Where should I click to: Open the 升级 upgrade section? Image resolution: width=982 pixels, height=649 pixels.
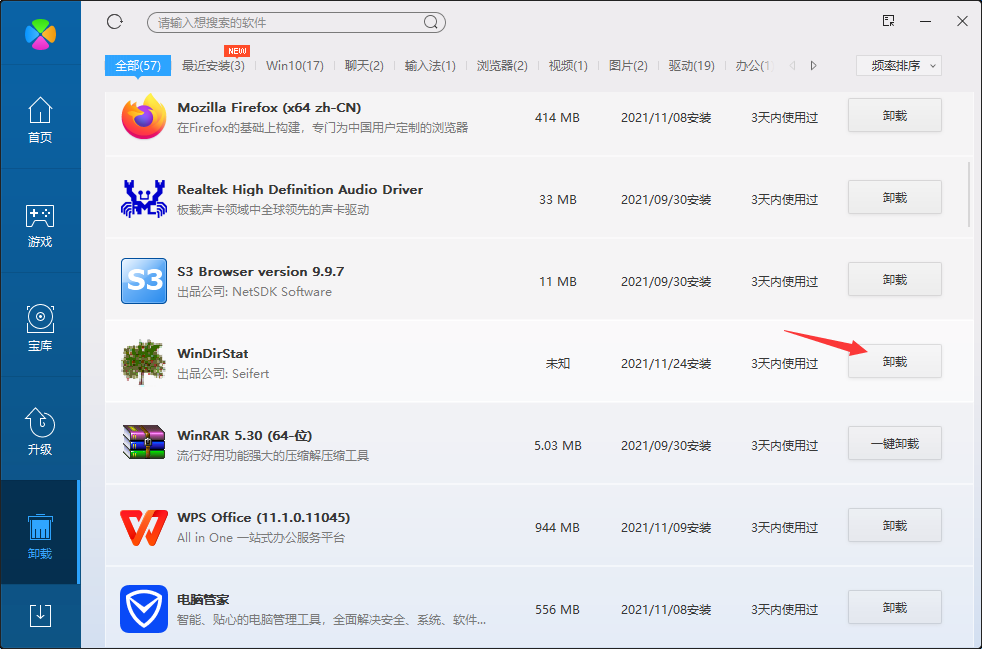click(40, 432)
